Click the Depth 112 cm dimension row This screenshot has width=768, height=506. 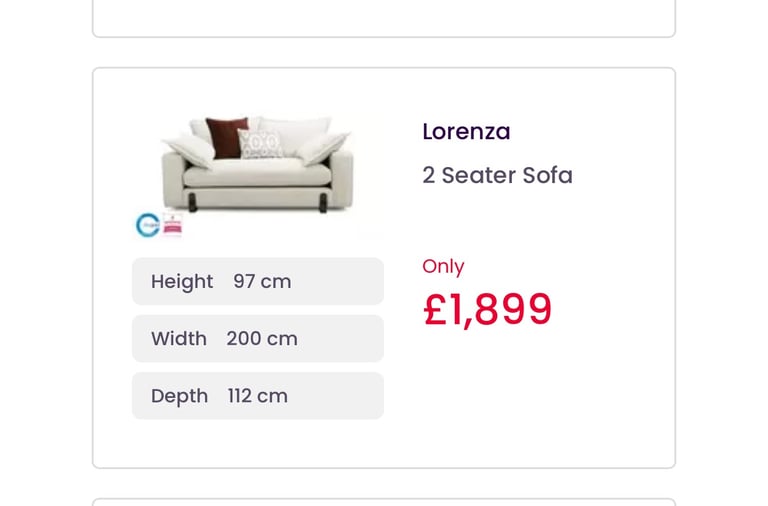coord(258,396)
